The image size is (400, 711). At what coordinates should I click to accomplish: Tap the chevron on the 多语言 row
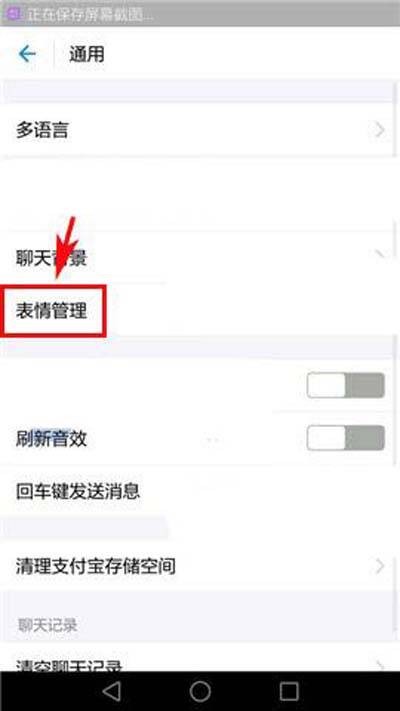point(380,130)
